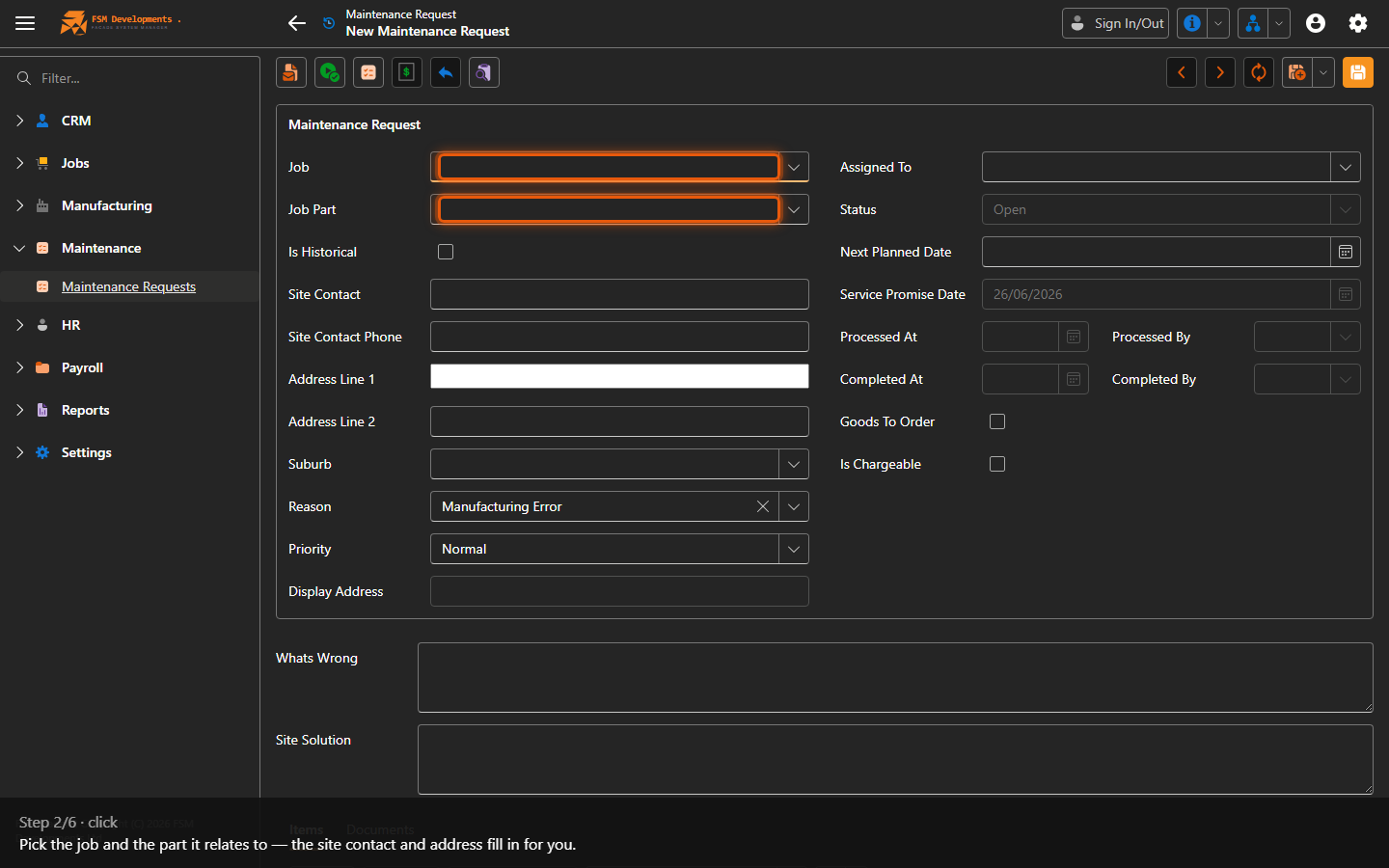This screenshot has width=1389, height=868.
Task: Open the dropdown beside the information icon
Action: [1218, 23]
